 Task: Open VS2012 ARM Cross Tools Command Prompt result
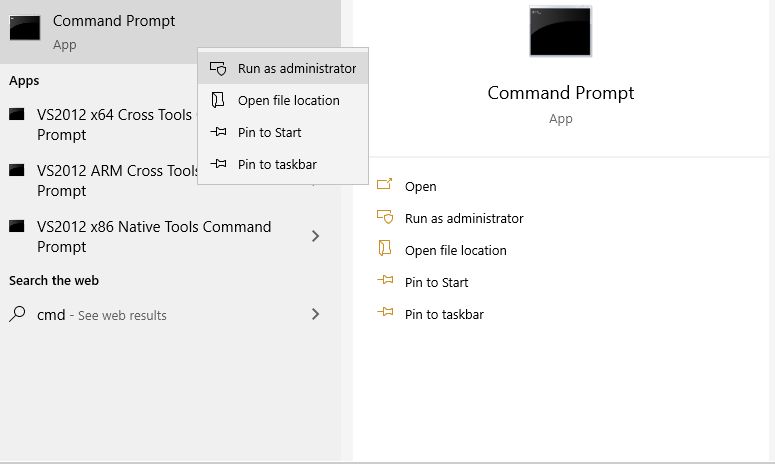coord(100,180)
